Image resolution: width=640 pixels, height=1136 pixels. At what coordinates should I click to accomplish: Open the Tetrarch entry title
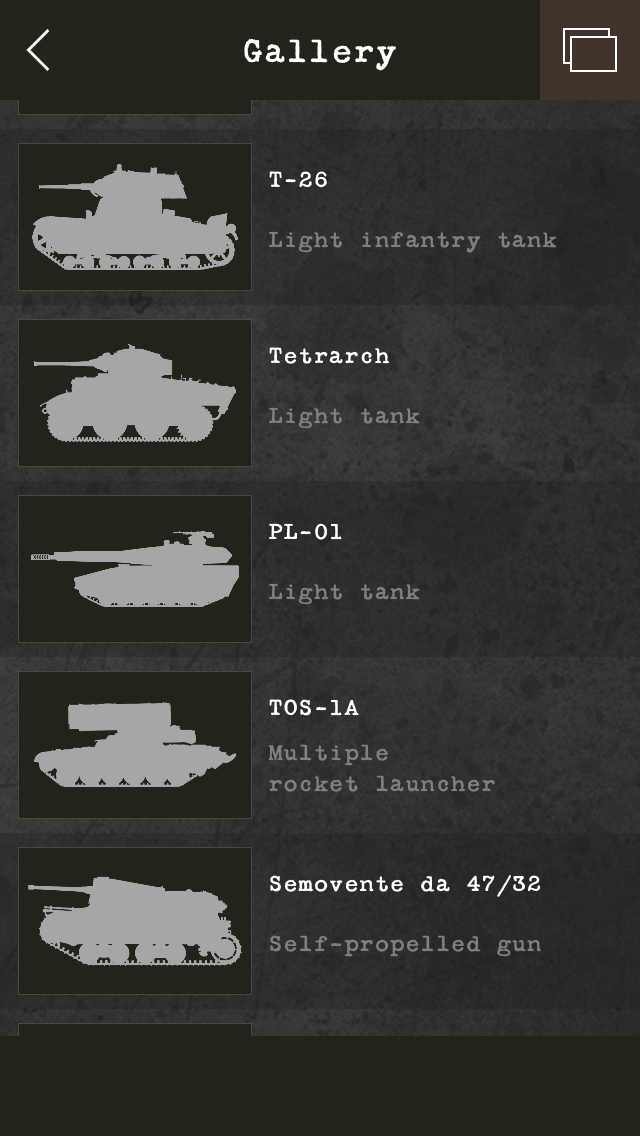point(329,355)
